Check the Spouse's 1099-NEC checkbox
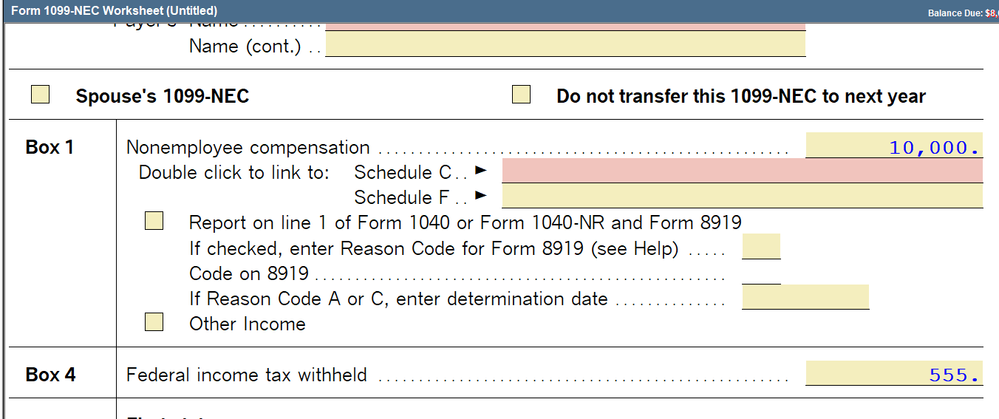Image resolution: width=999 pixels, height=419 pixels. [40, 96]
